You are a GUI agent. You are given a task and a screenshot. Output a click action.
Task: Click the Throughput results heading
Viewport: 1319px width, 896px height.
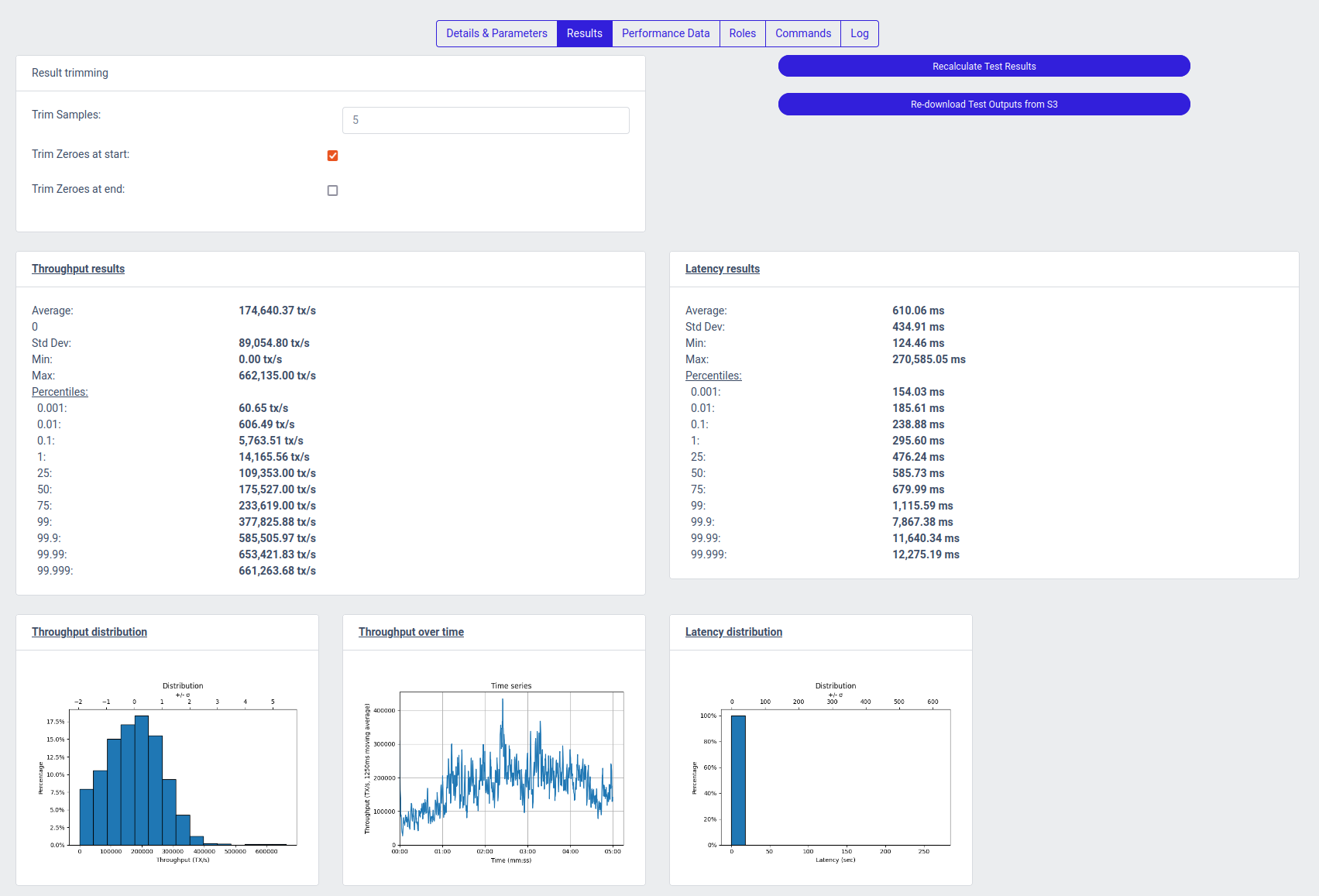coord(78,269)
